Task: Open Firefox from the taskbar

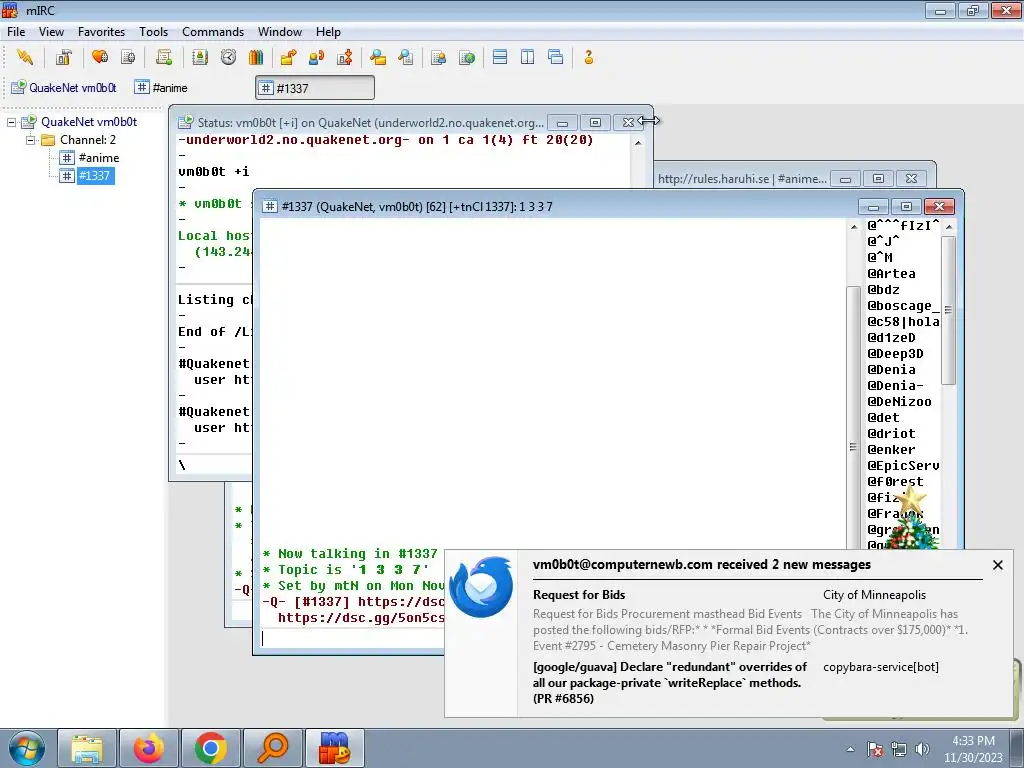Action: click(x=148, y=748)
